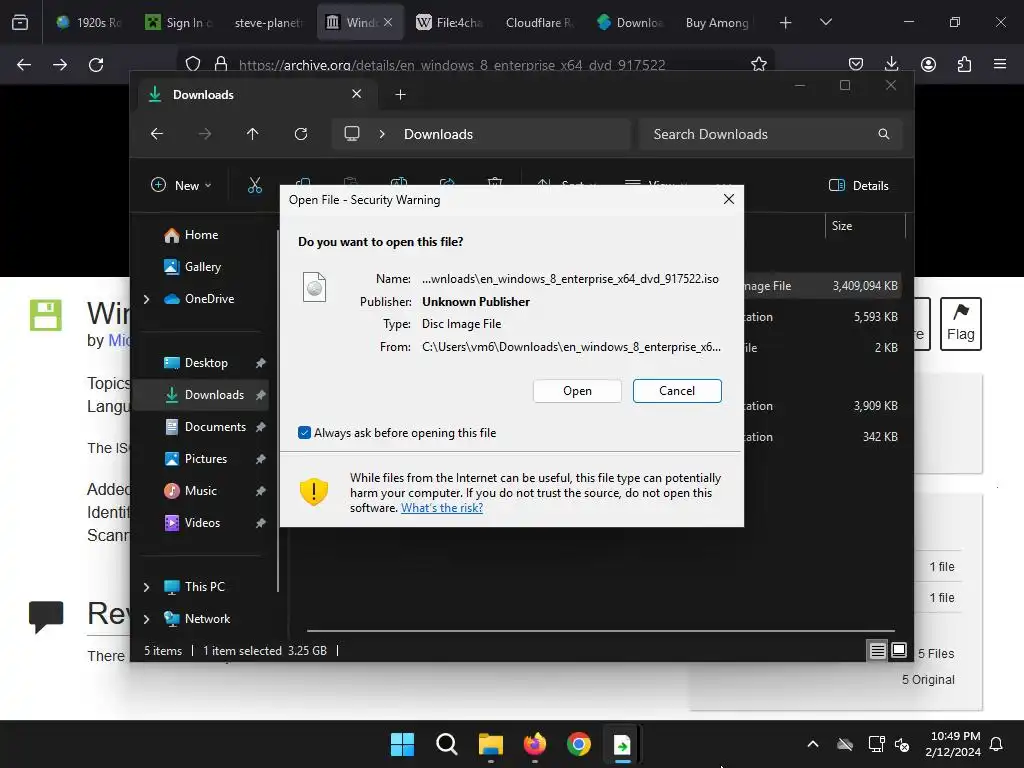Open the Firefox list all tabs dropdown

coord(825,22)
